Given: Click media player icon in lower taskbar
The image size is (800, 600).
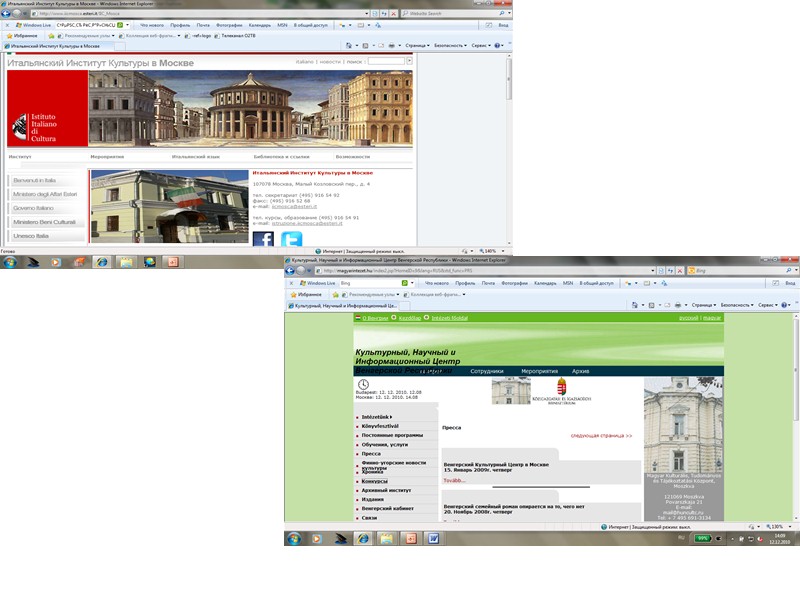Looking at the screenshot, I should coord(317,538).
